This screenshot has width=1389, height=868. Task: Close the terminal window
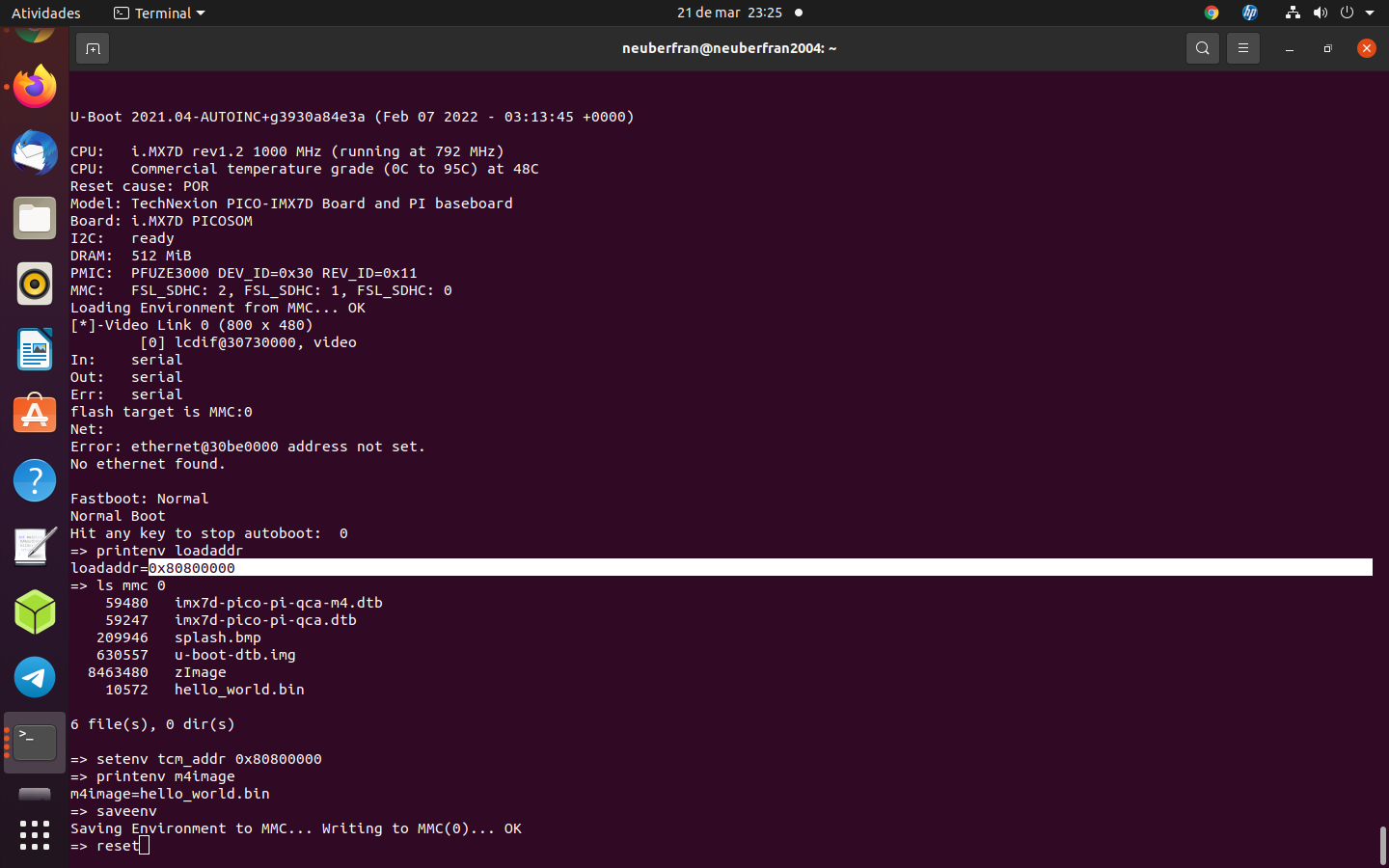[1366, 48]
